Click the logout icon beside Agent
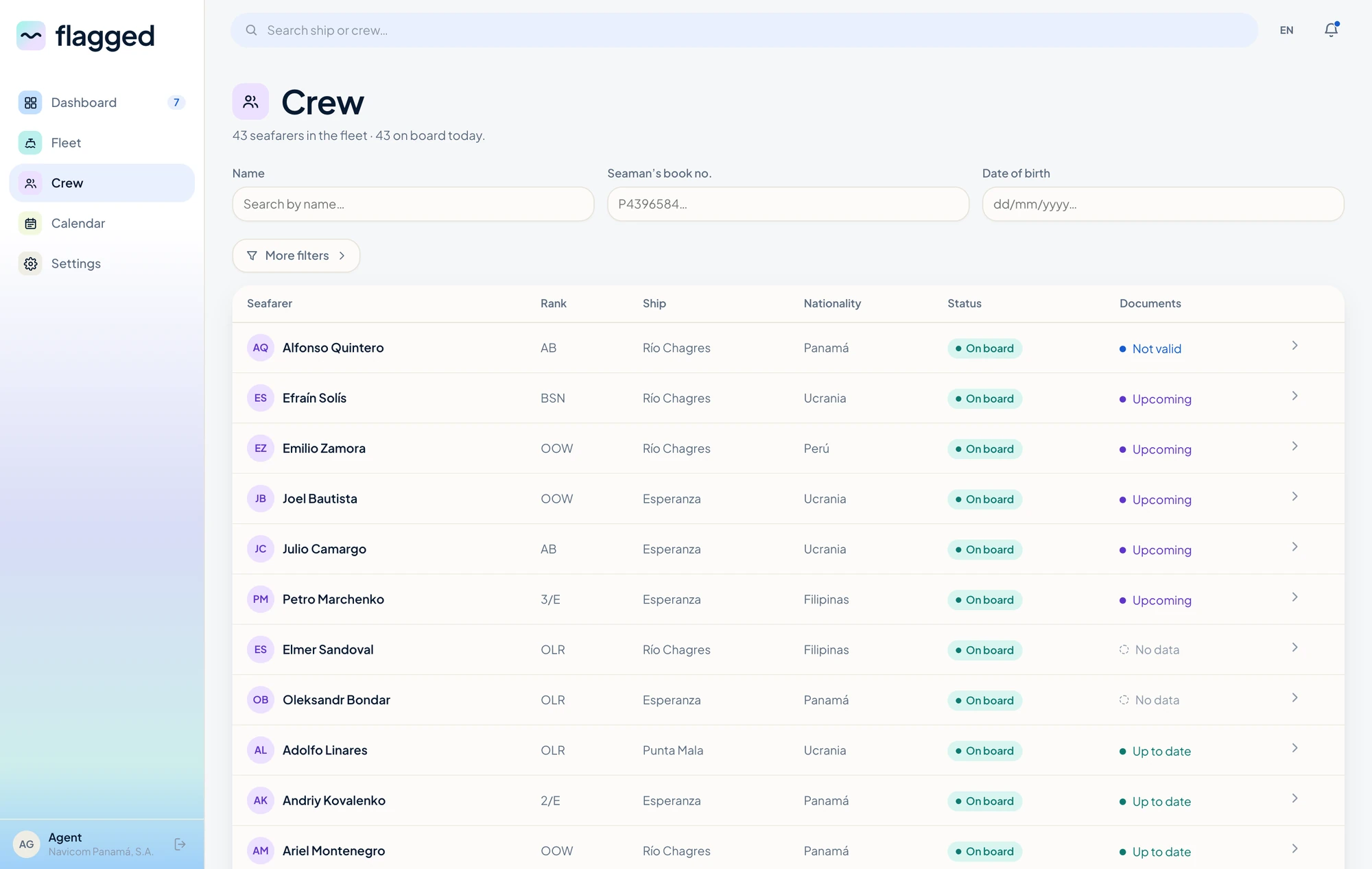 click(180, 844)
